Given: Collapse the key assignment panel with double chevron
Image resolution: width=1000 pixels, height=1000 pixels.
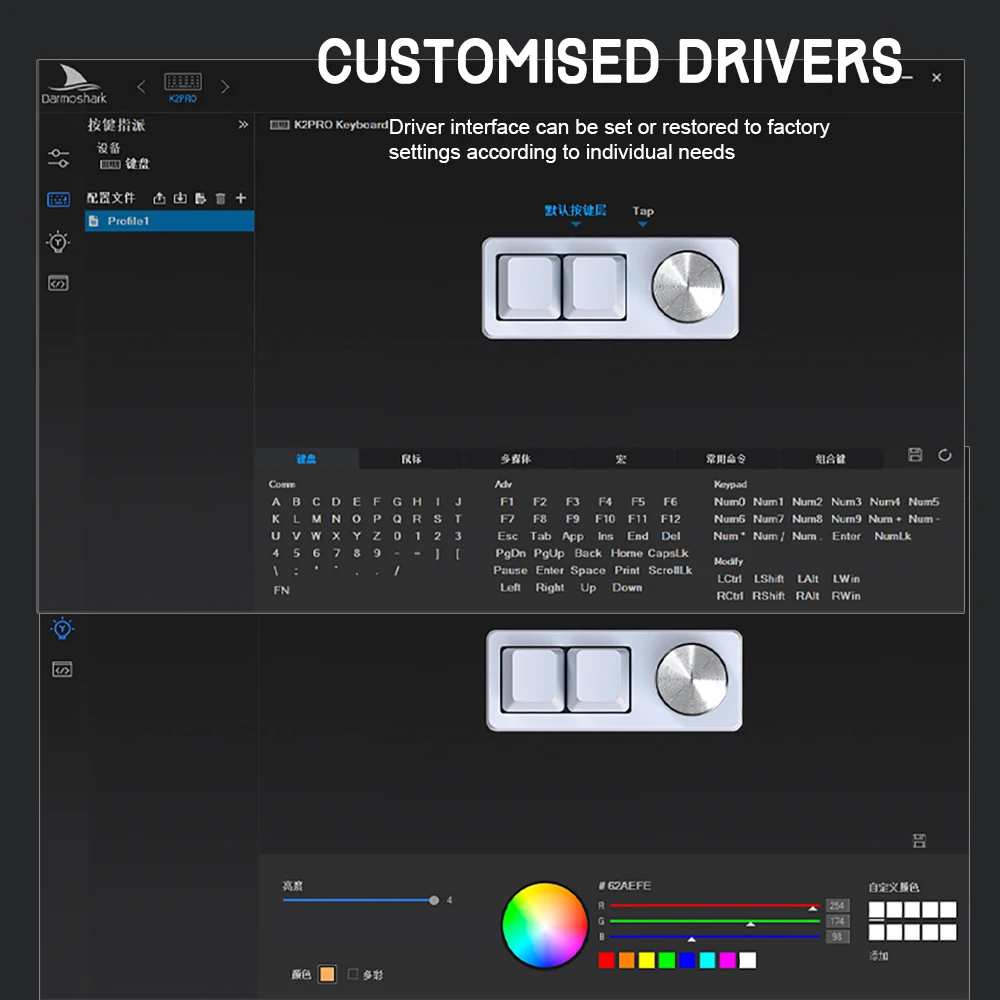Looking at the screenshot, I should click(243, 124).
